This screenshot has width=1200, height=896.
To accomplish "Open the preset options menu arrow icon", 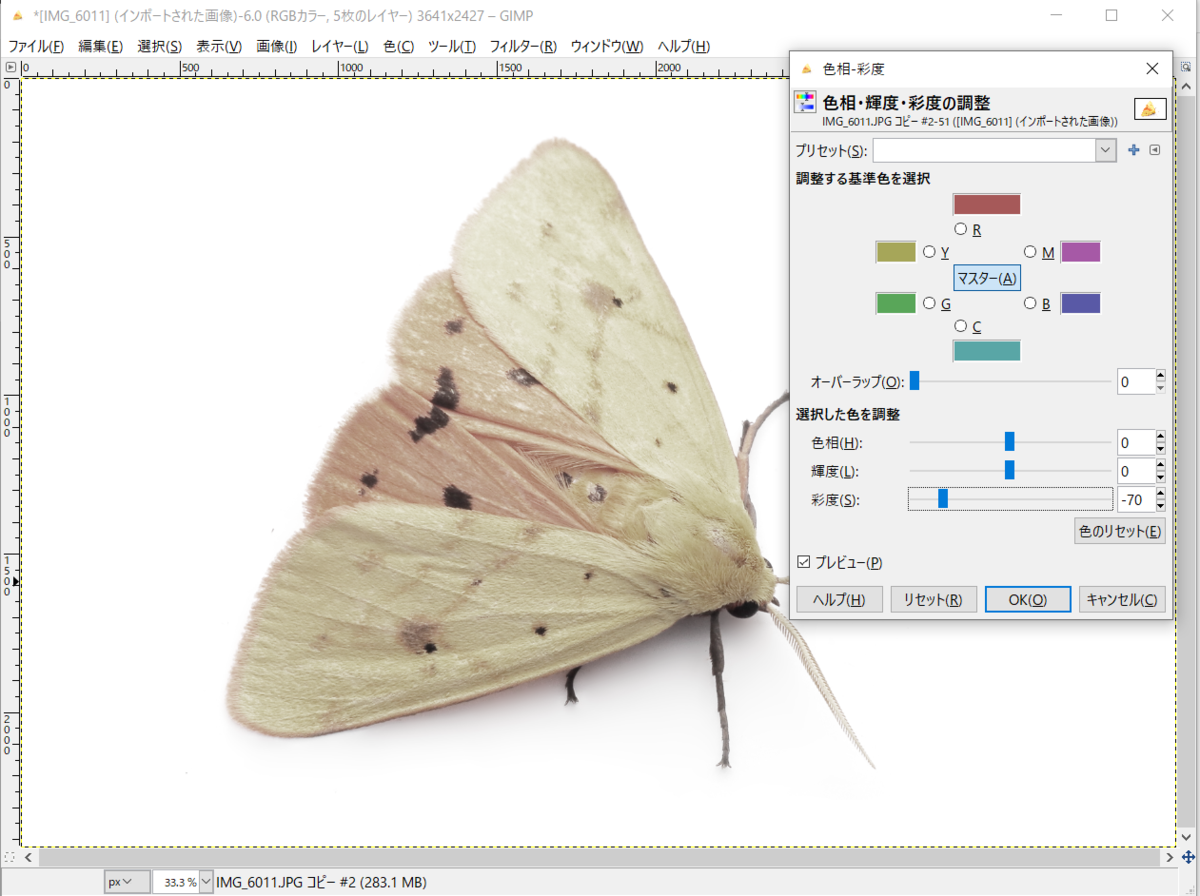I will click(x=1155, y=150).
